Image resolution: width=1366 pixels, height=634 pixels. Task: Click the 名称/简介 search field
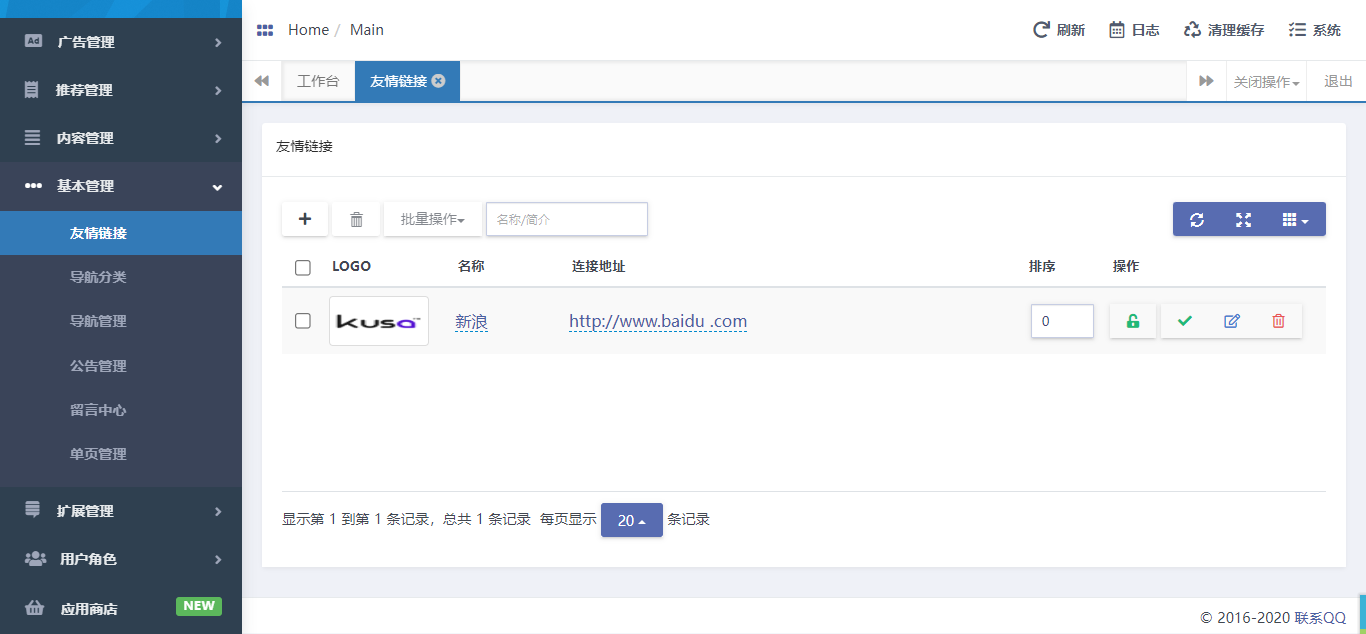tap(566, 219)
